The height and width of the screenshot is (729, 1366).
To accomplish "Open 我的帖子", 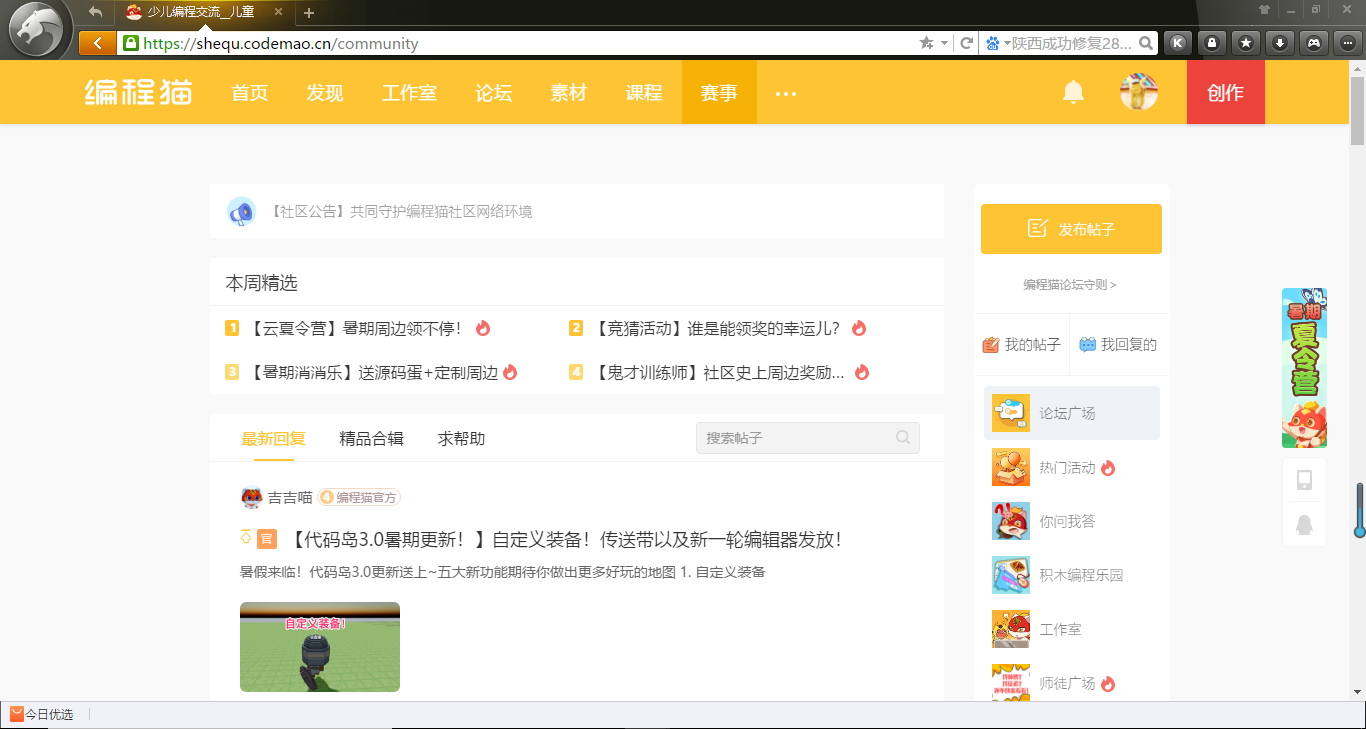I will (x=1021, y=345).
